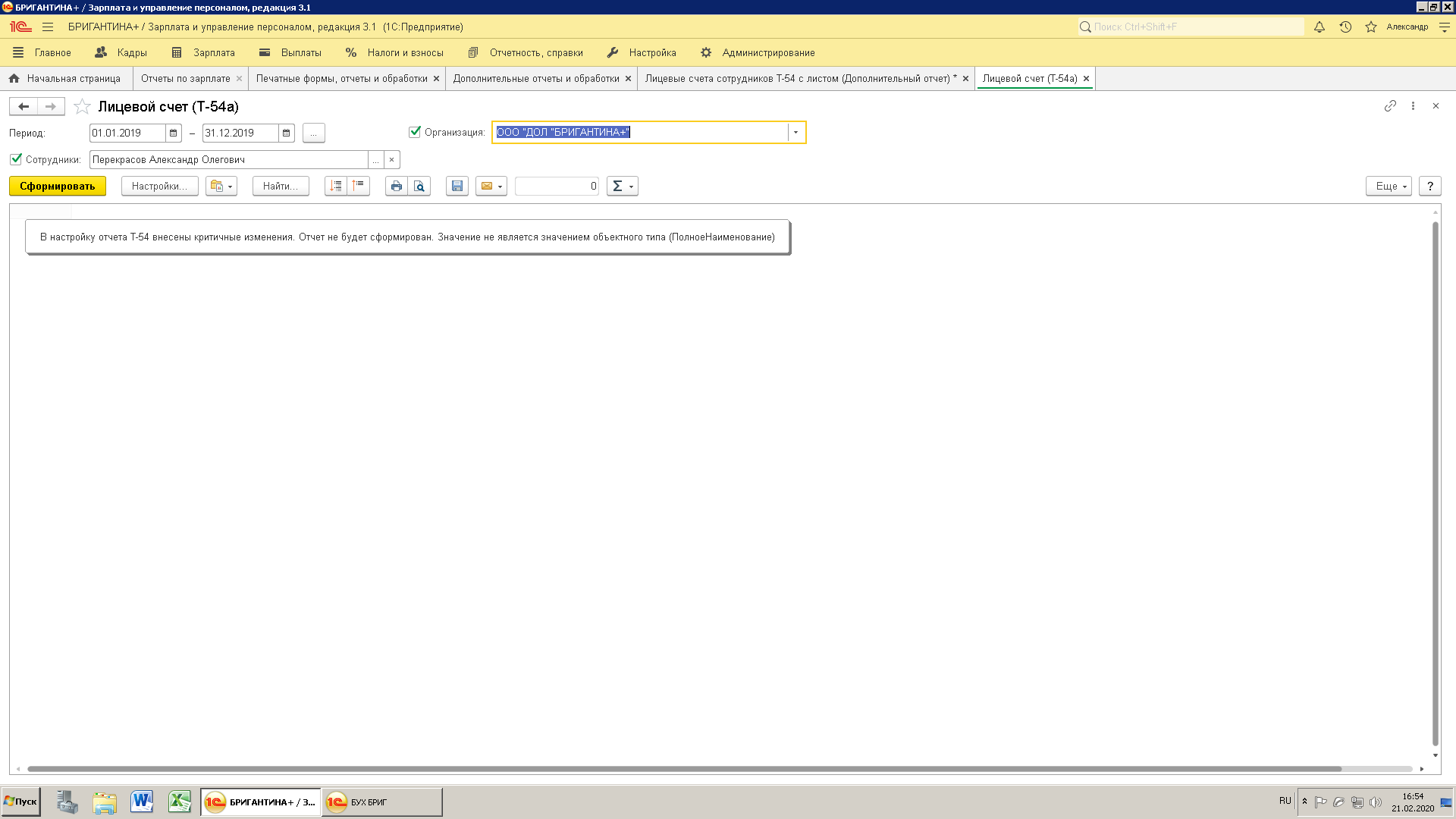Viewport: 1456px width, 819px height.
Task: Click the Пуск start button
Action: [x=20, y=802]
